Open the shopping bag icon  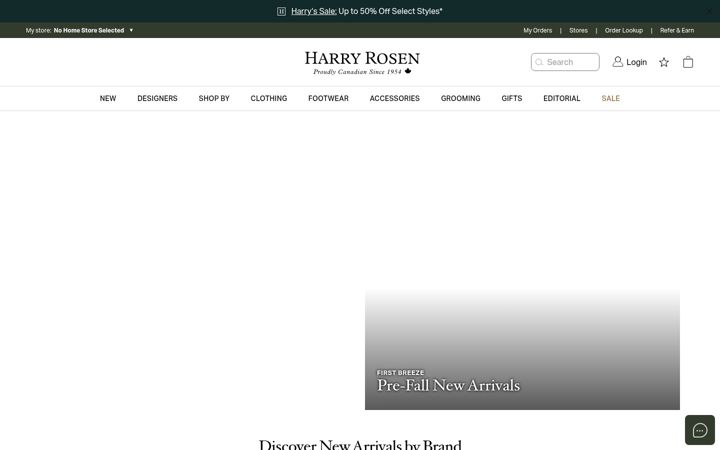[687, 62]
